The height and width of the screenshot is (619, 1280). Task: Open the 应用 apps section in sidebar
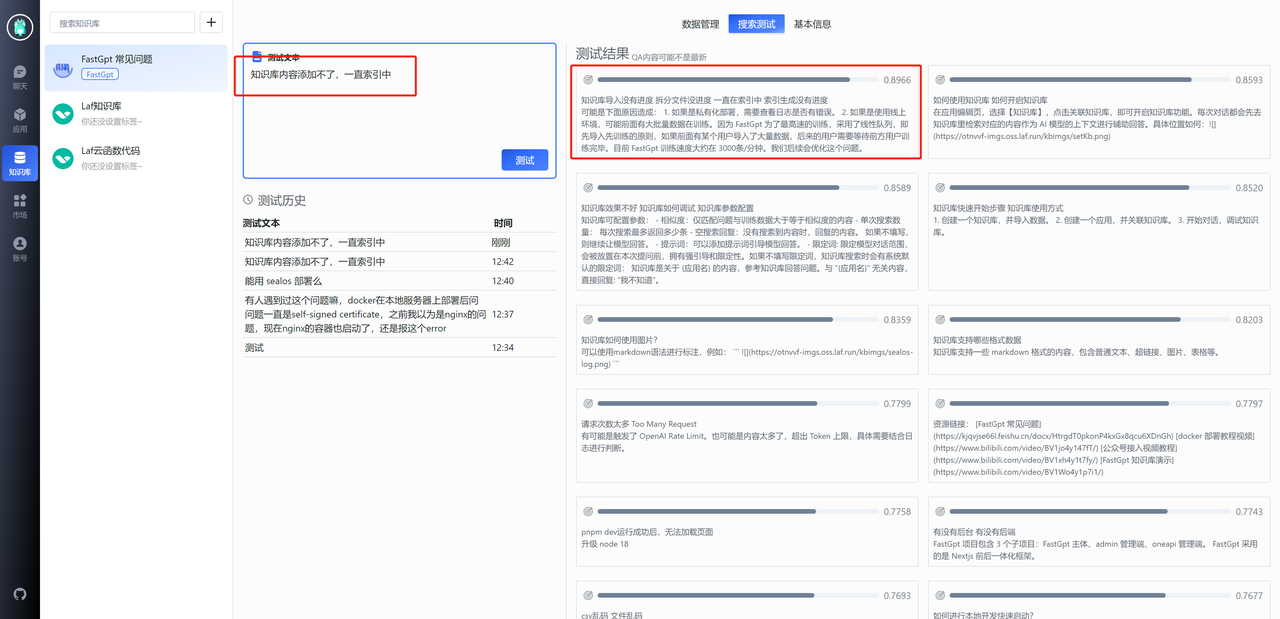19,119
